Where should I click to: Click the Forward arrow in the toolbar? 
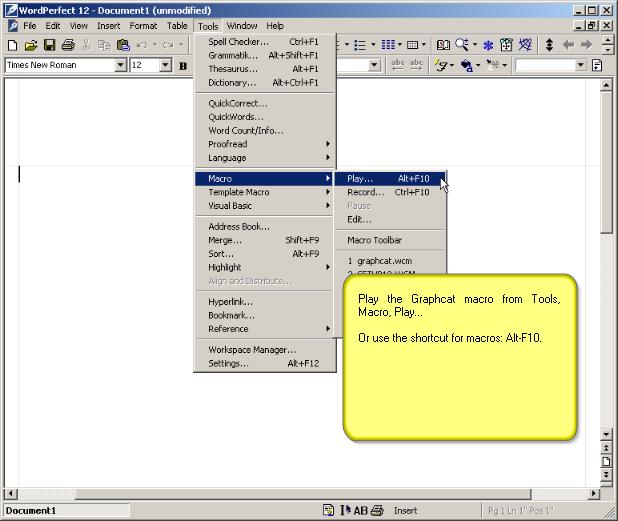pos(586,45)
